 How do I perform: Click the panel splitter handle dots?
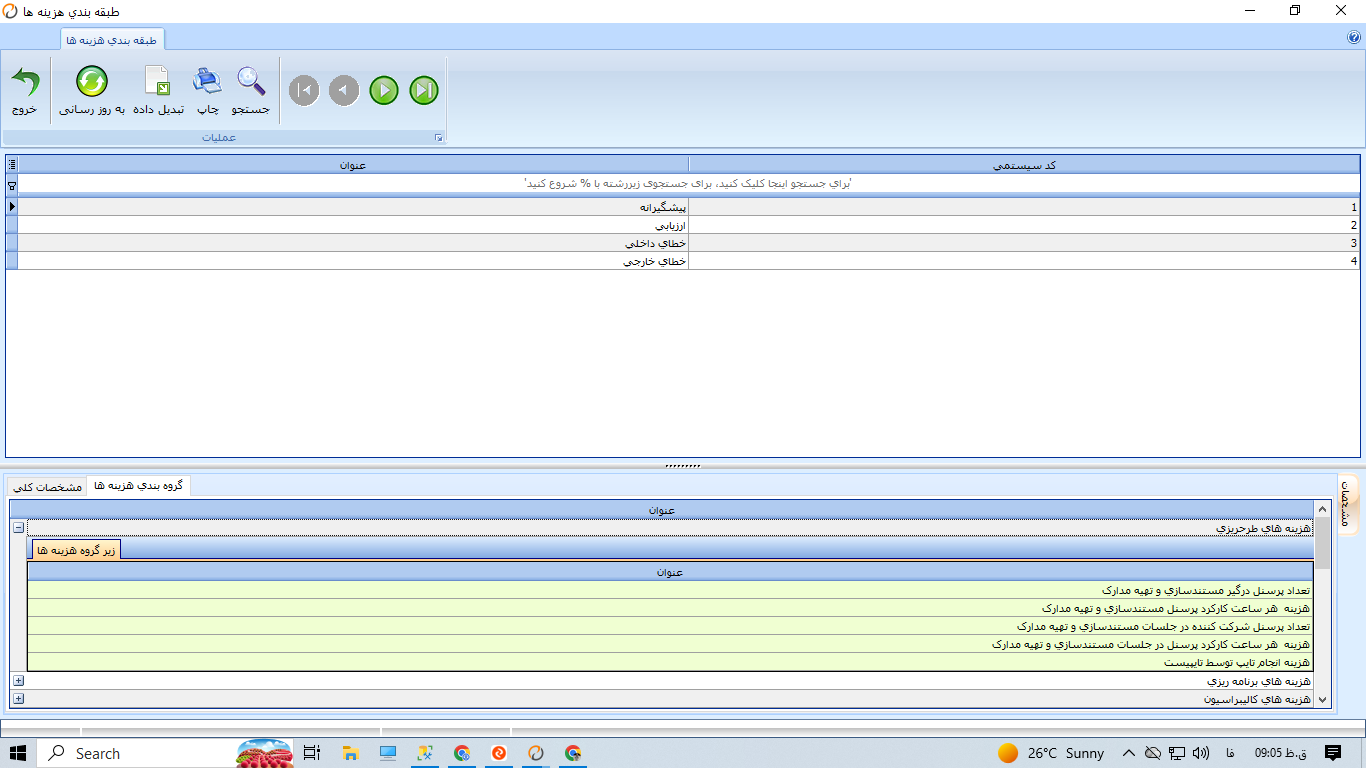click(683, 466)
